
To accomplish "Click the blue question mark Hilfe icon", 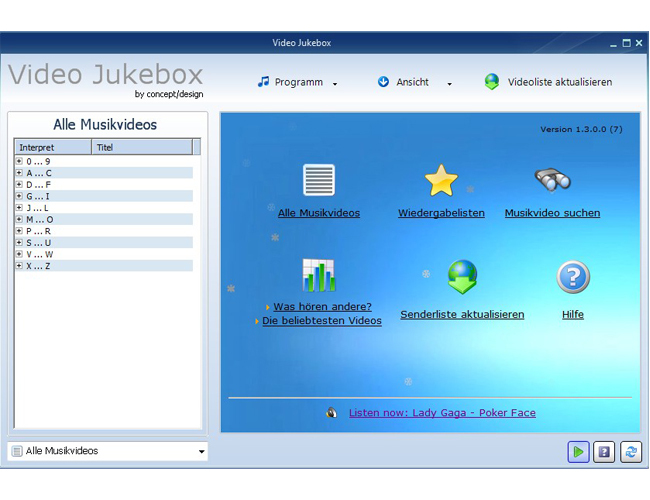I will tap(573, 277).
